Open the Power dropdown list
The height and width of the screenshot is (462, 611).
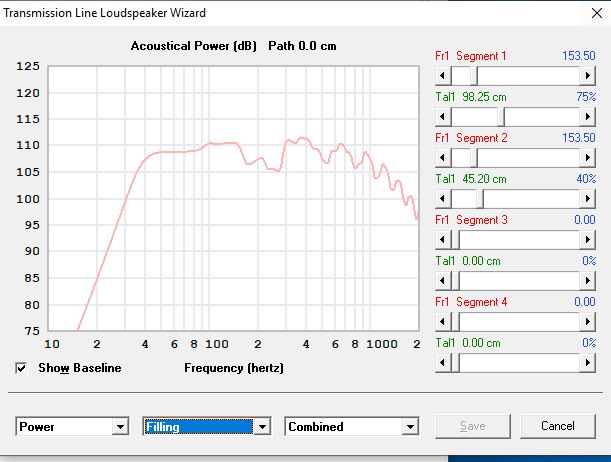click(120, 427)
